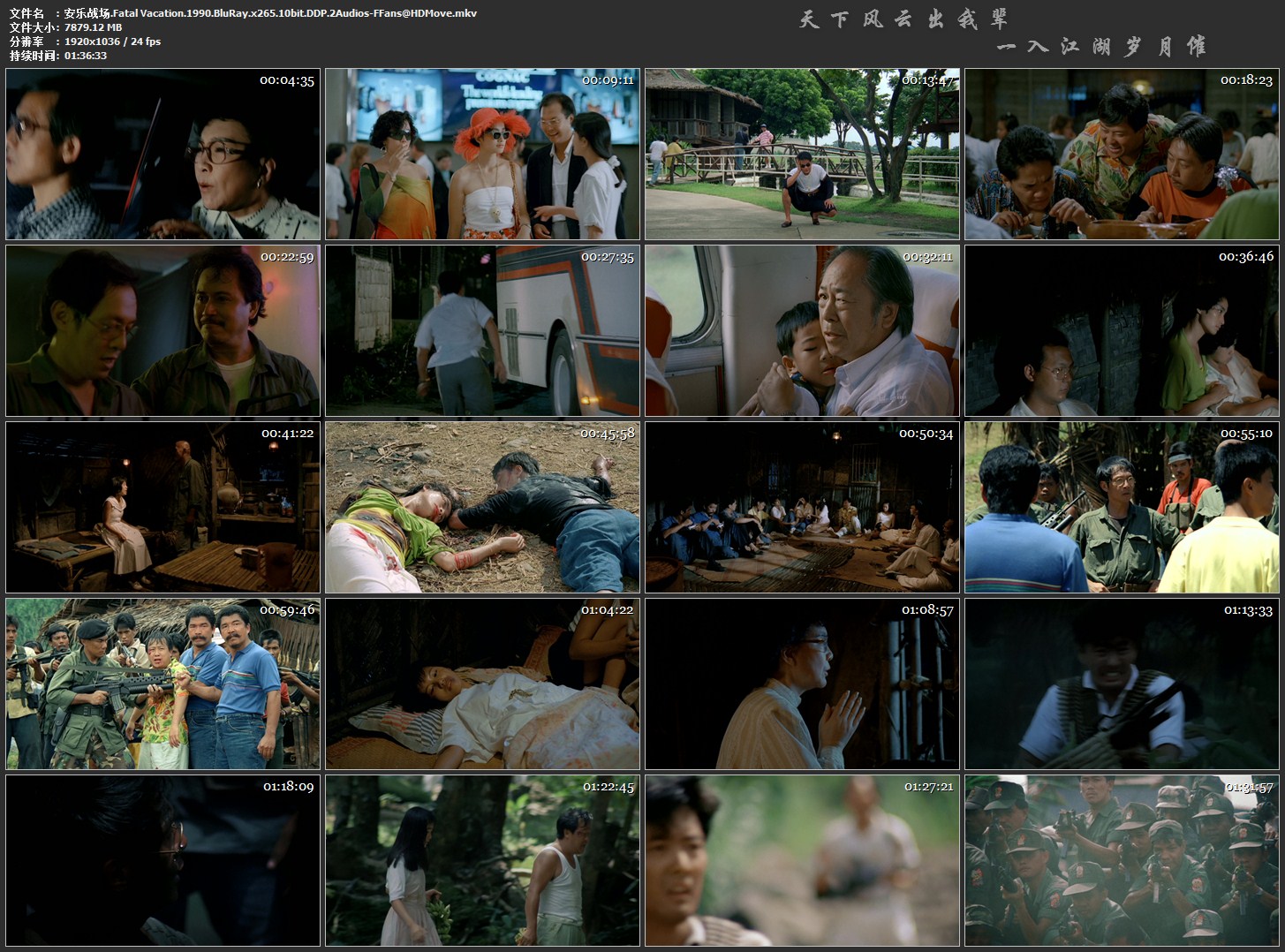Image resolution: width=1285 pixels, height=952 pixels.
Task: Open the thumbnail timestamped 00:04:35
Action: pyautogui.click(x=163, y=154)
